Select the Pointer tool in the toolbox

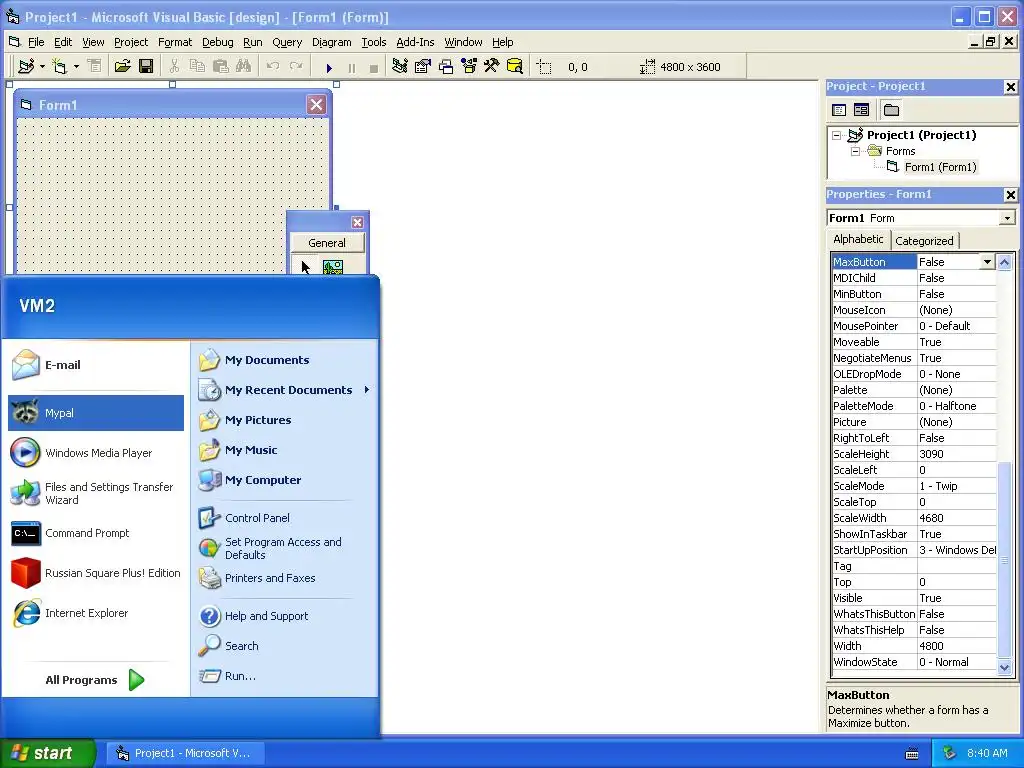coord(304,266)
